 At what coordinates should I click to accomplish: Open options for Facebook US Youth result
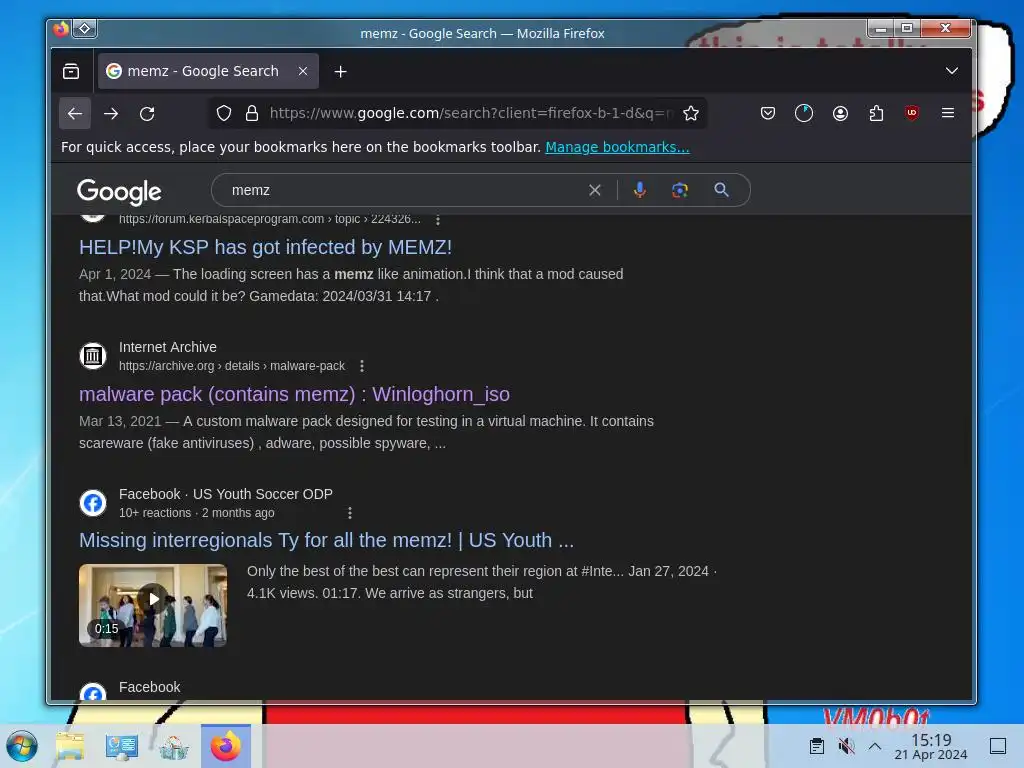pyautogui.click(x=350, y=513)
